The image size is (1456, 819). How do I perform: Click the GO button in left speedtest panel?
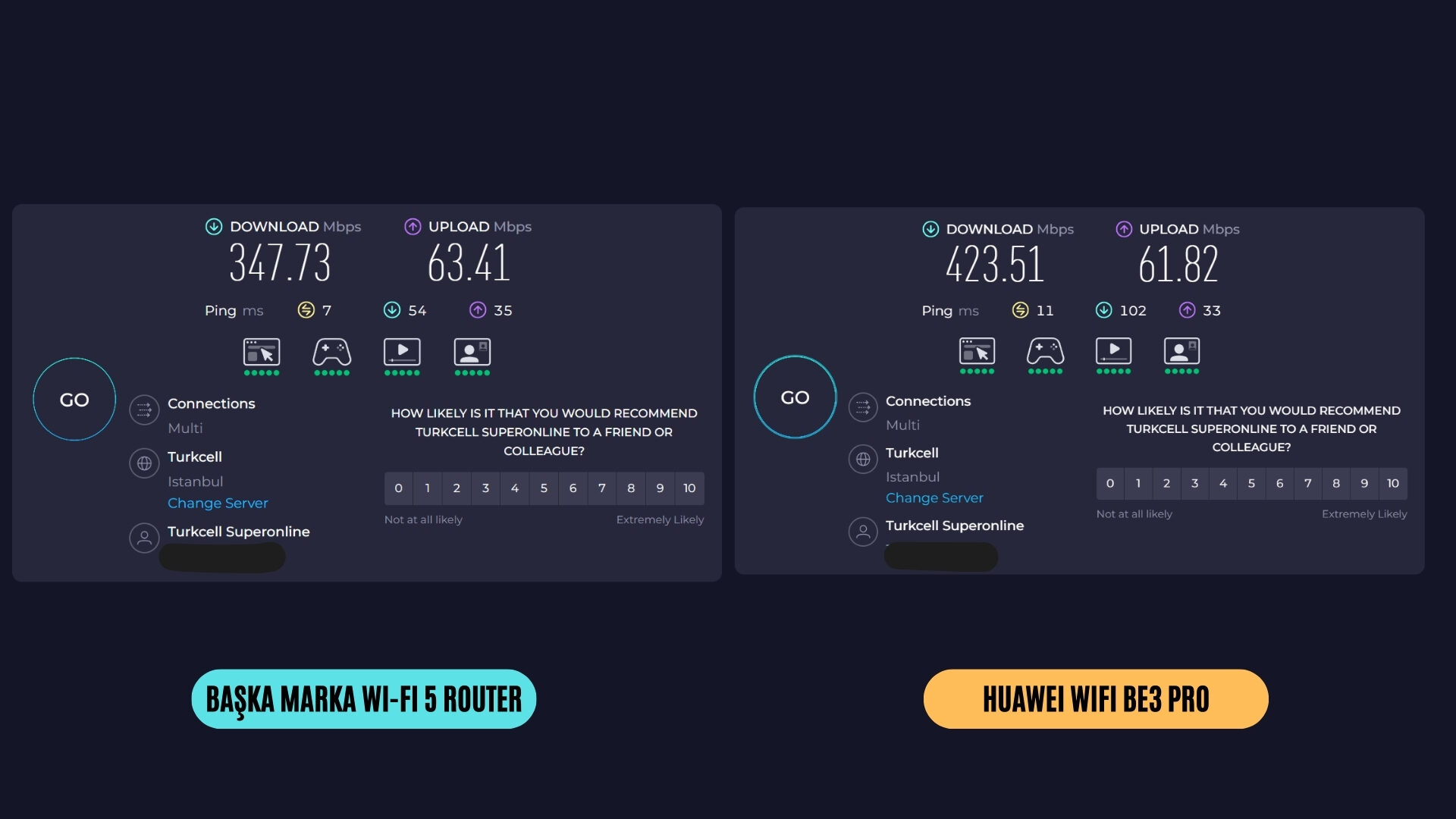(x=74, y=399)
